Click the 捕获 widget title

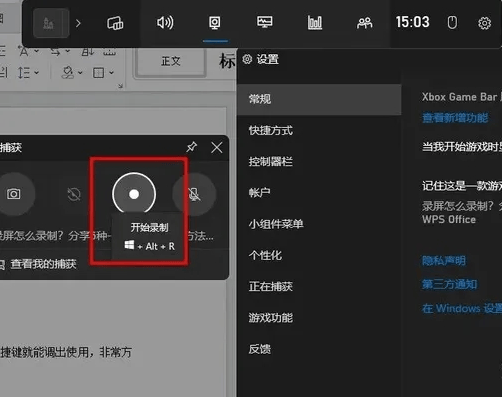coord(11,147)
